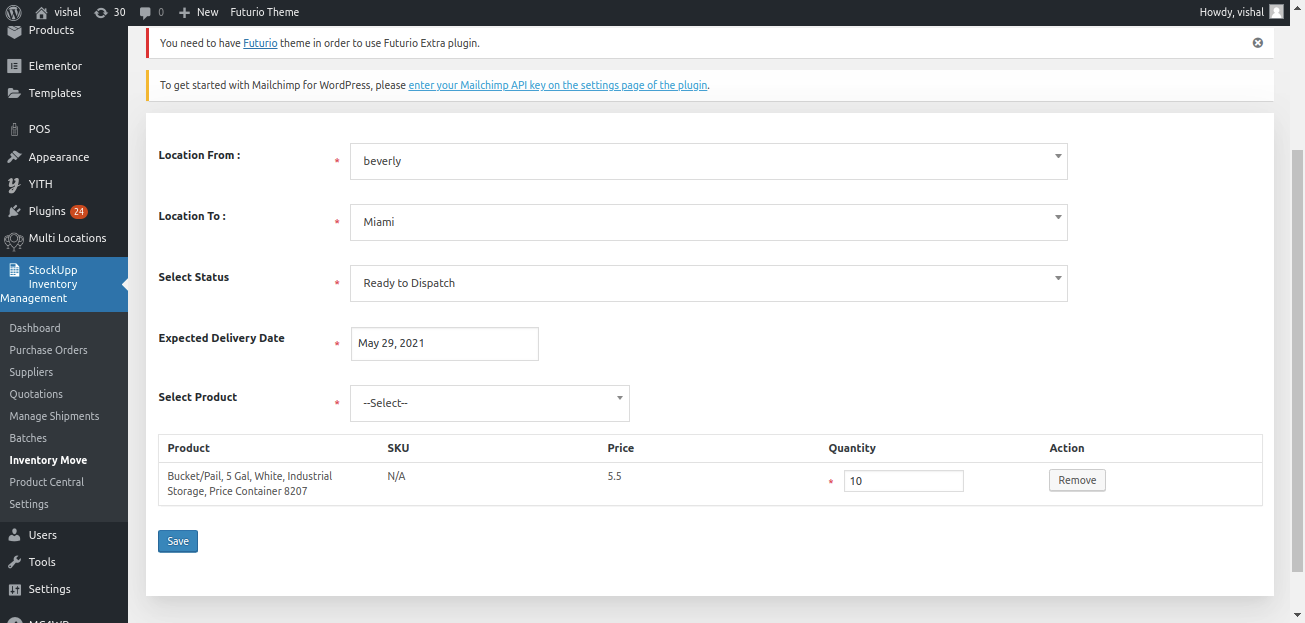Click the Appearance paintbrush icon
The image size is (1305, 623).
pos(14,157)
